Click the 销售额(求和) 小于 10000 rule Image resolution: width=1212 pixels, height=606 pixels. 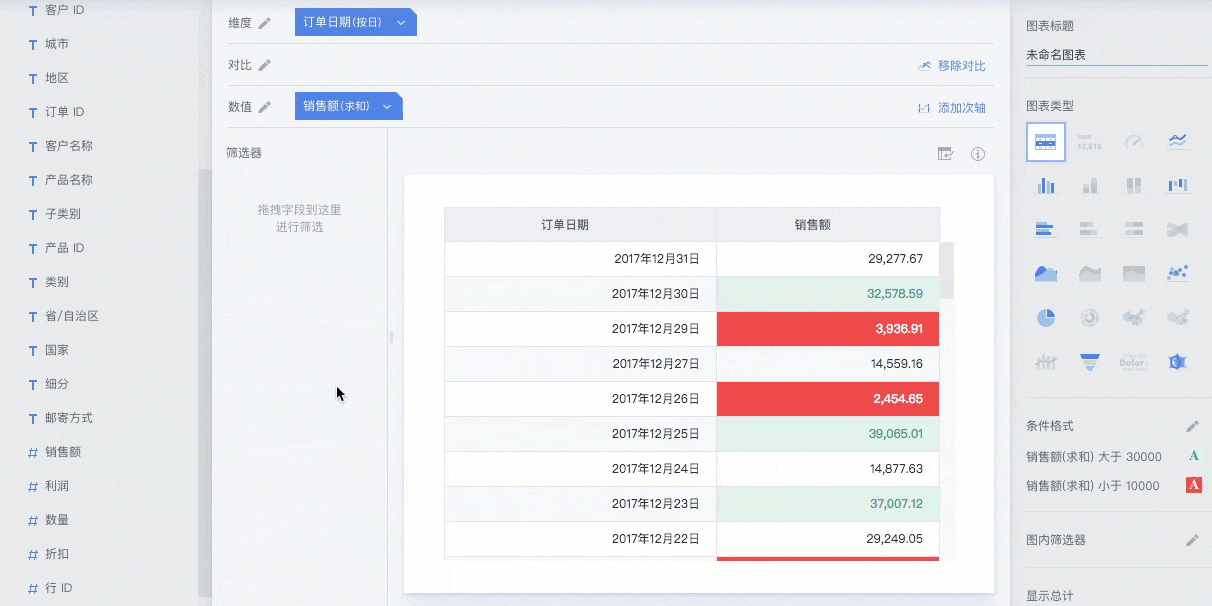tap(1093, 486)
